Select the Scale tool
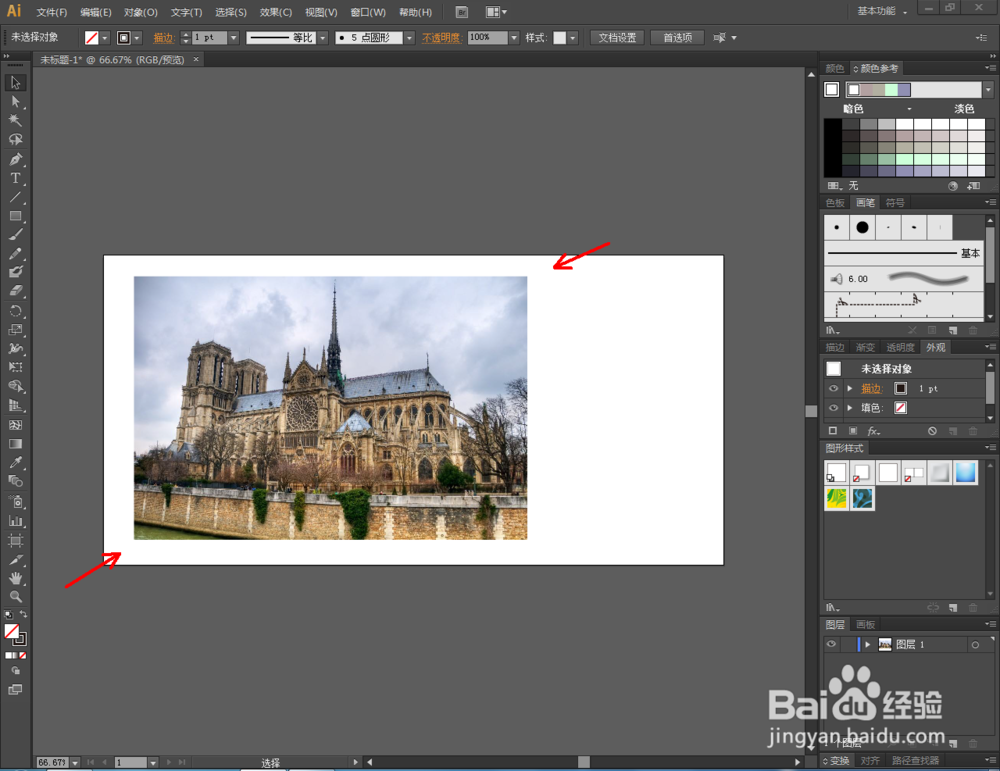The height and width of the screenshot is (771, 1000). tap(15, 330)
